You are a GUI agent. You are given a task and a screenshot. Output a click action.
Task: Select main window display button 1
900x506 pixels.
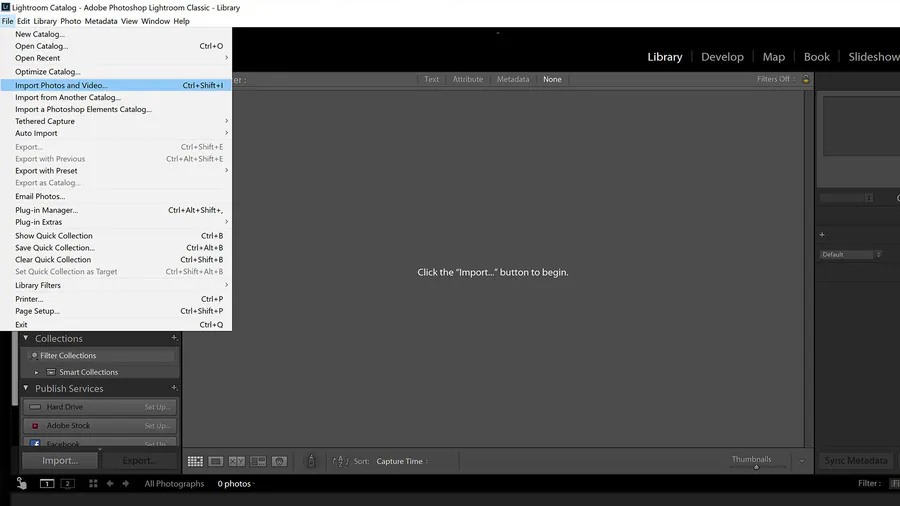pyautogui.click(x=47, y=484)
